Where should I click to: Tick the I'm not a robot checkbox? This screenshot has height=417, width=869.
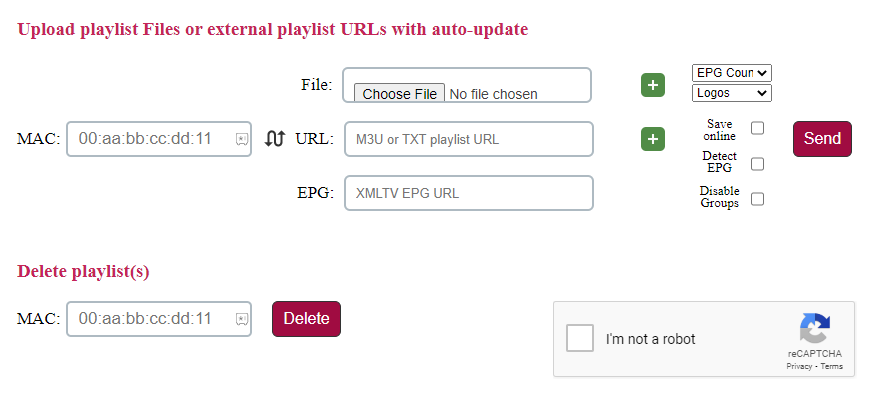[580, 338]
